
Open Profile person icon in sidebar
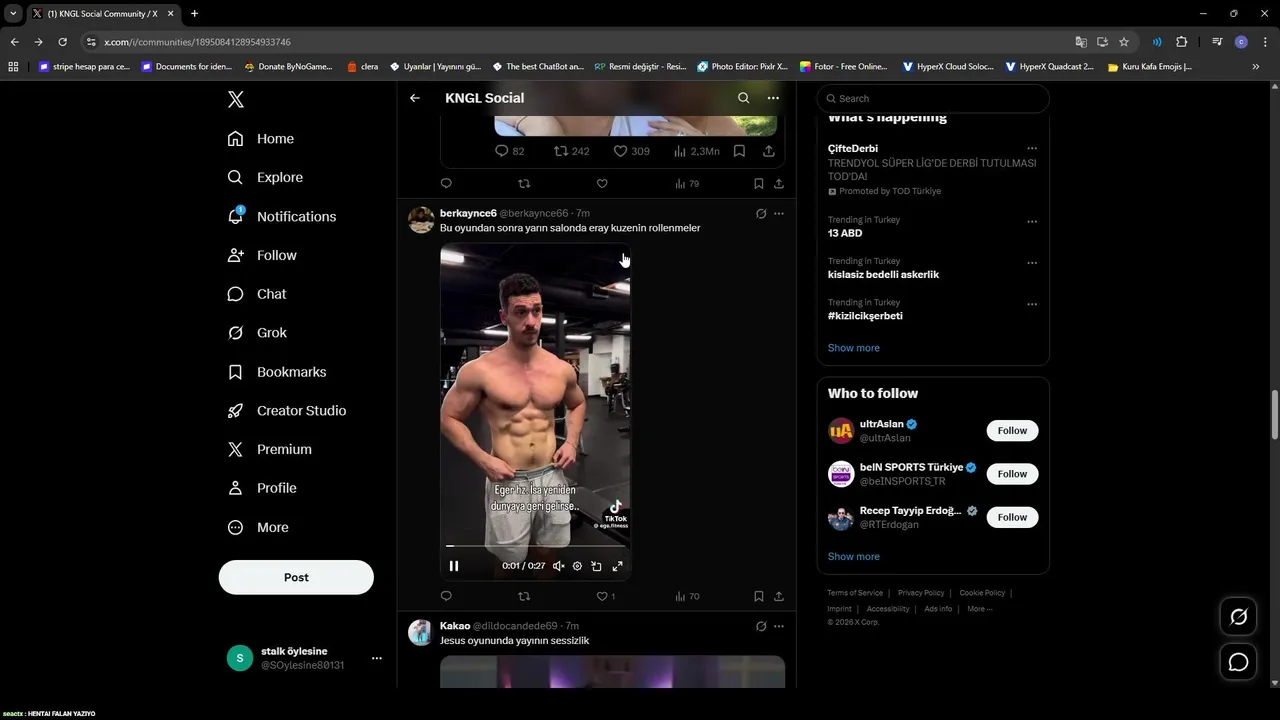[236, 488]
